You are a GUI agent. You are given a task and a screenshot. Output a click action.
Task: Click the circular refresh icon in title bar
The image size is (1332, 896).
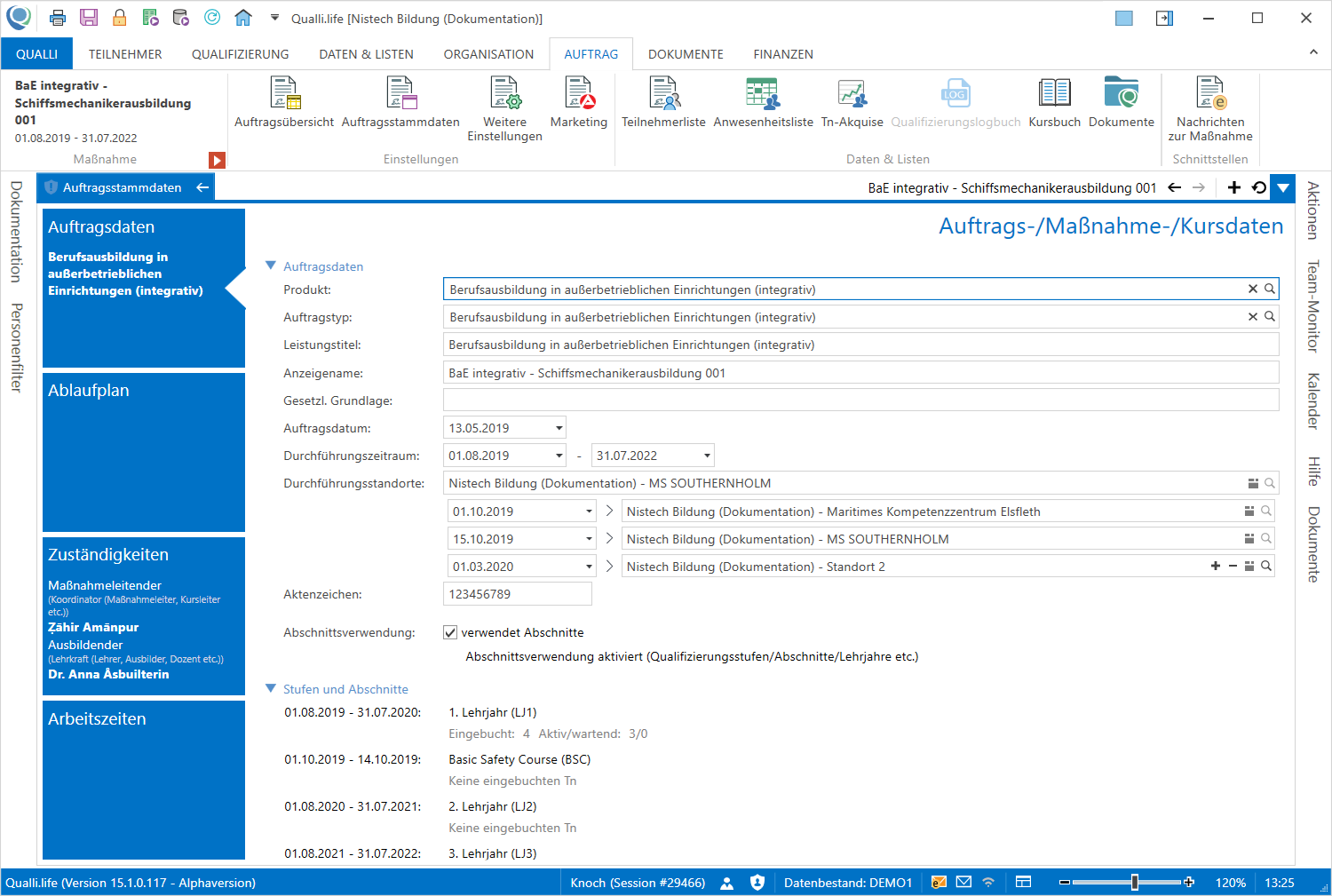coord(212,18)
